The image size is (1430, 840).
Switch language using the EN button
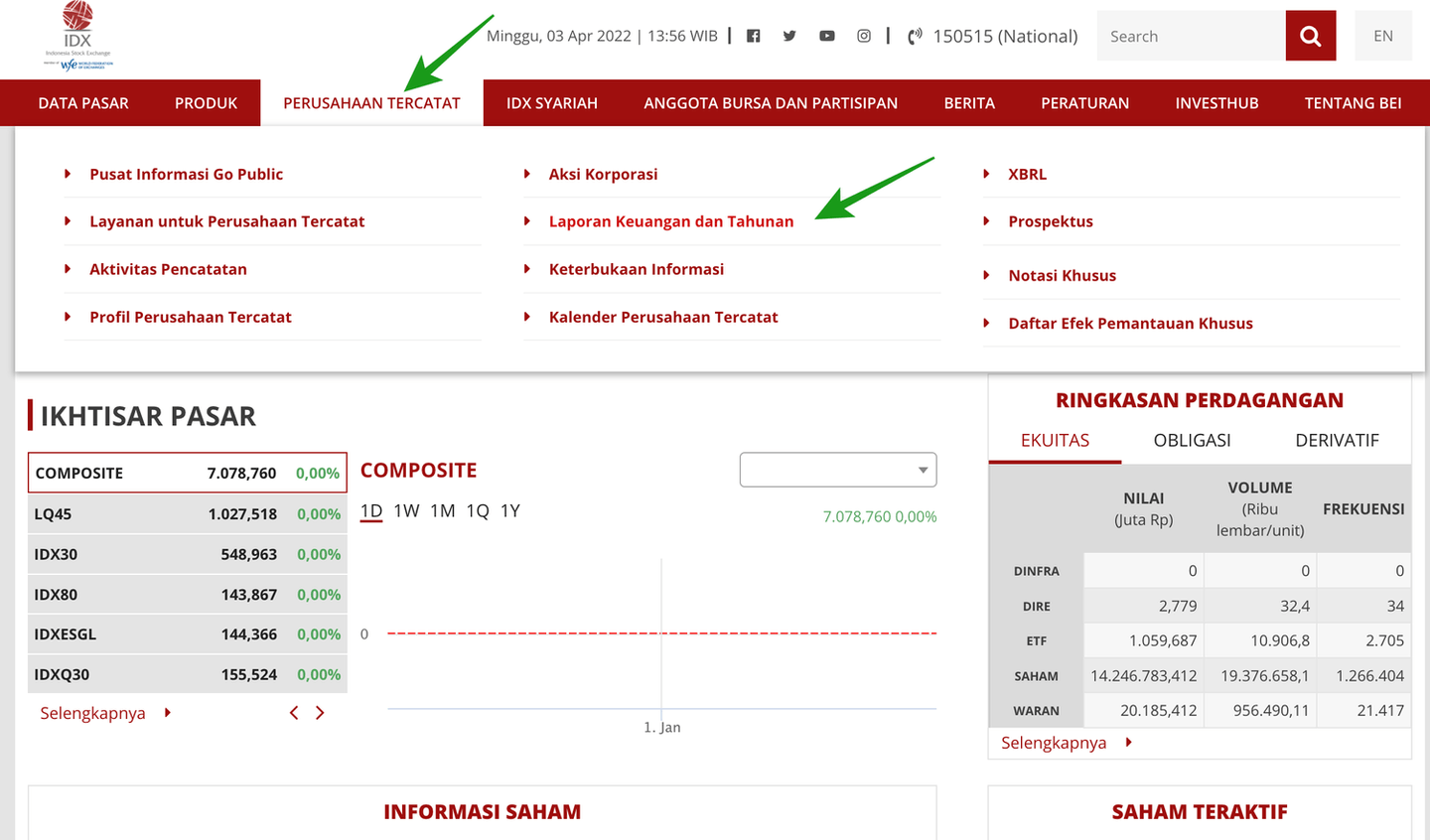(x=1382, y=36)
